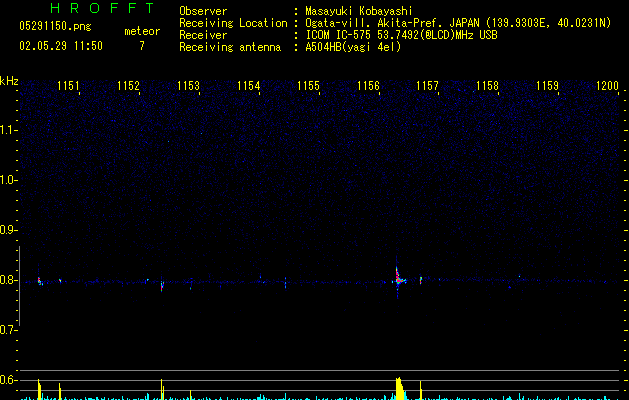Click the large meteor echo after 1156

click(x=399, y=278)
